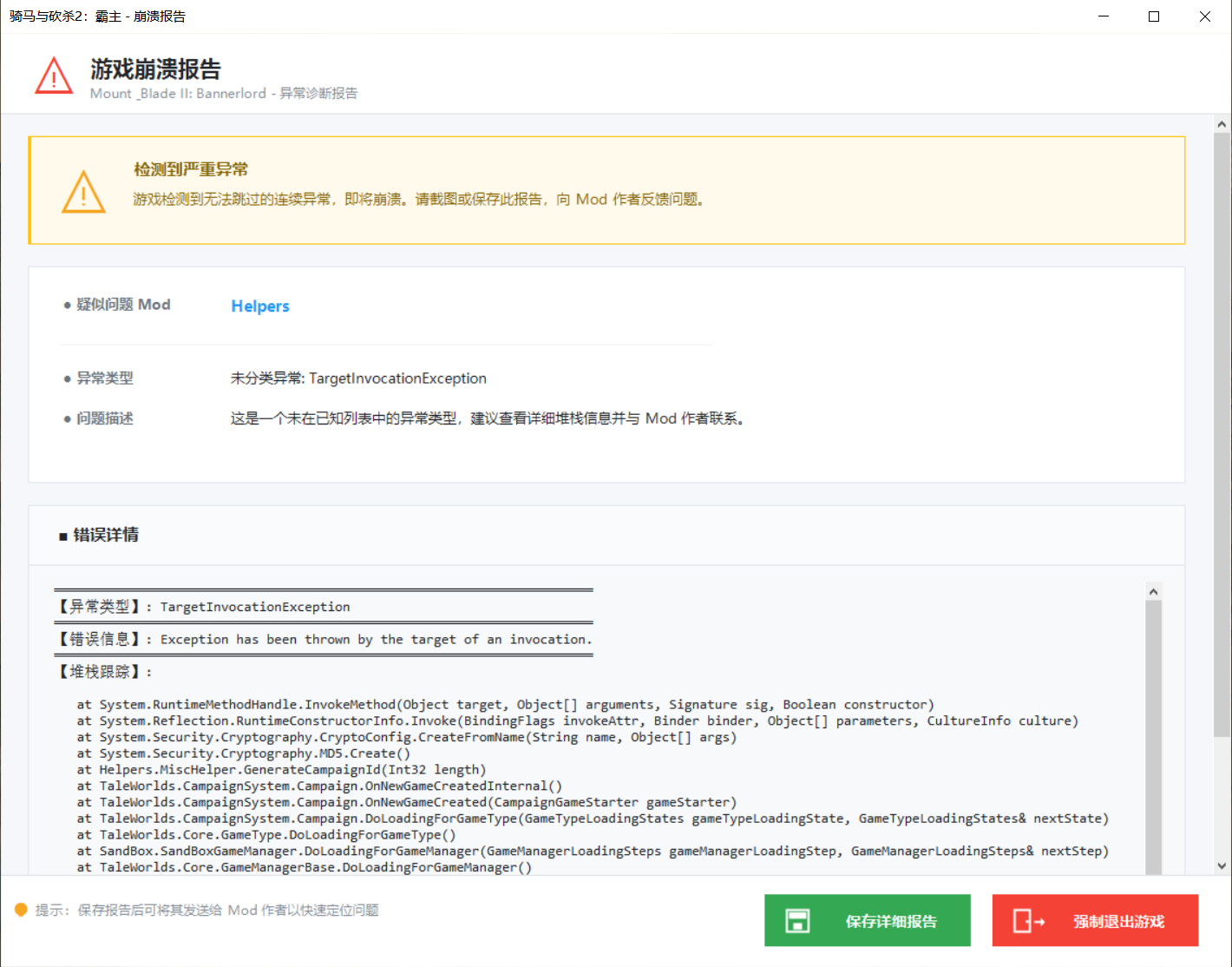Minimize the crash report window
Image resolution: width=1232 pixels, height=967 pixels.
1104,16
